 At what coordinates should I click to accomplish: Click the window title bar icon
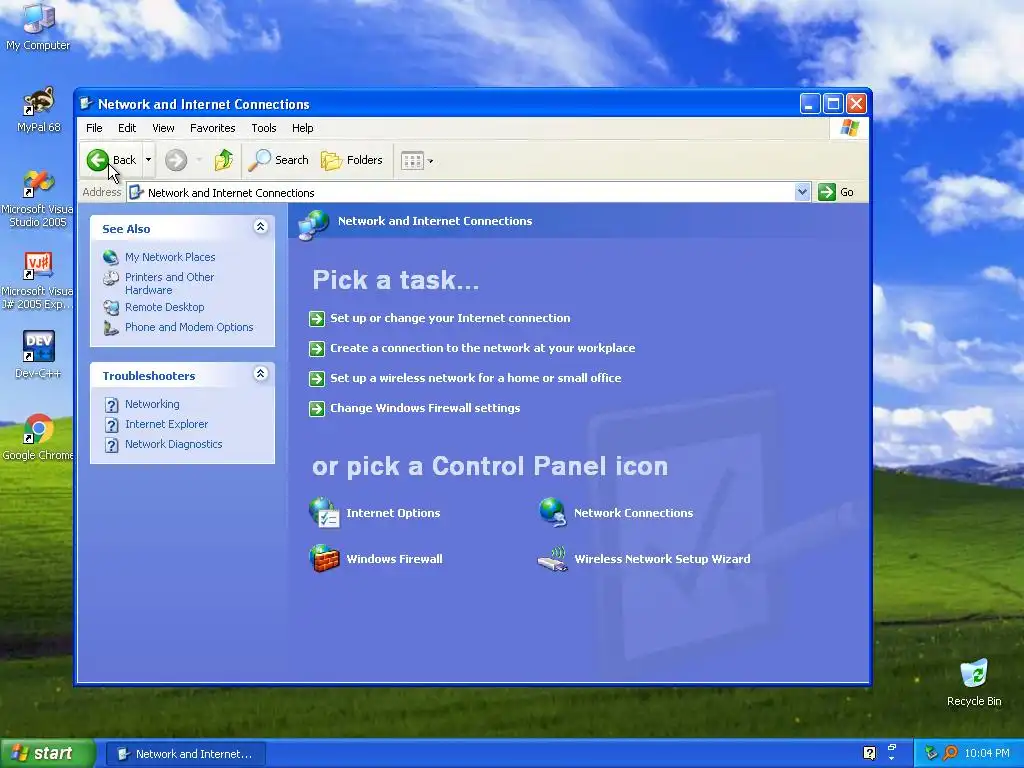pyautogui.click(x=86, y=103)
